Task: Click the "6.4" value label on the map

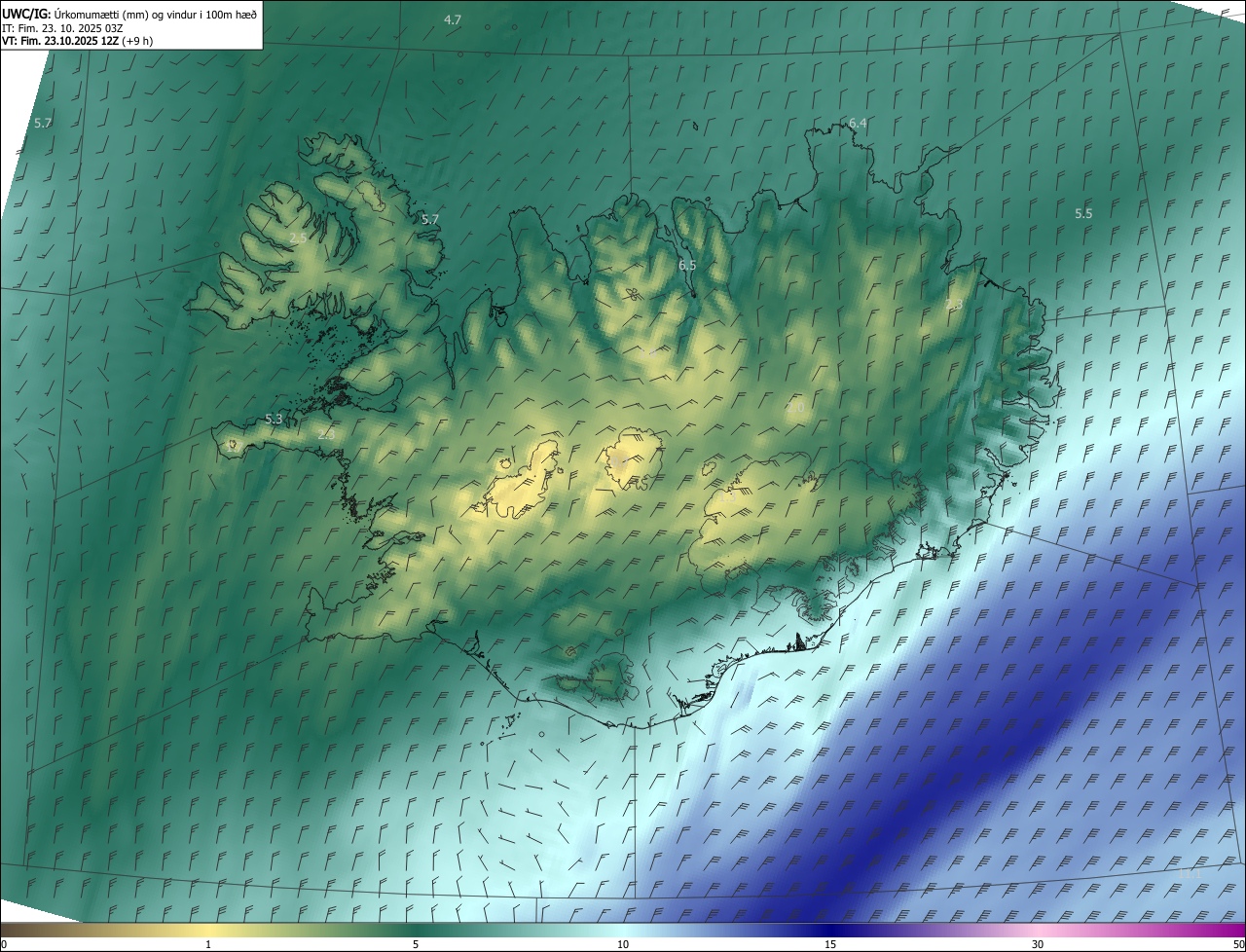Action: click(858, 123)
